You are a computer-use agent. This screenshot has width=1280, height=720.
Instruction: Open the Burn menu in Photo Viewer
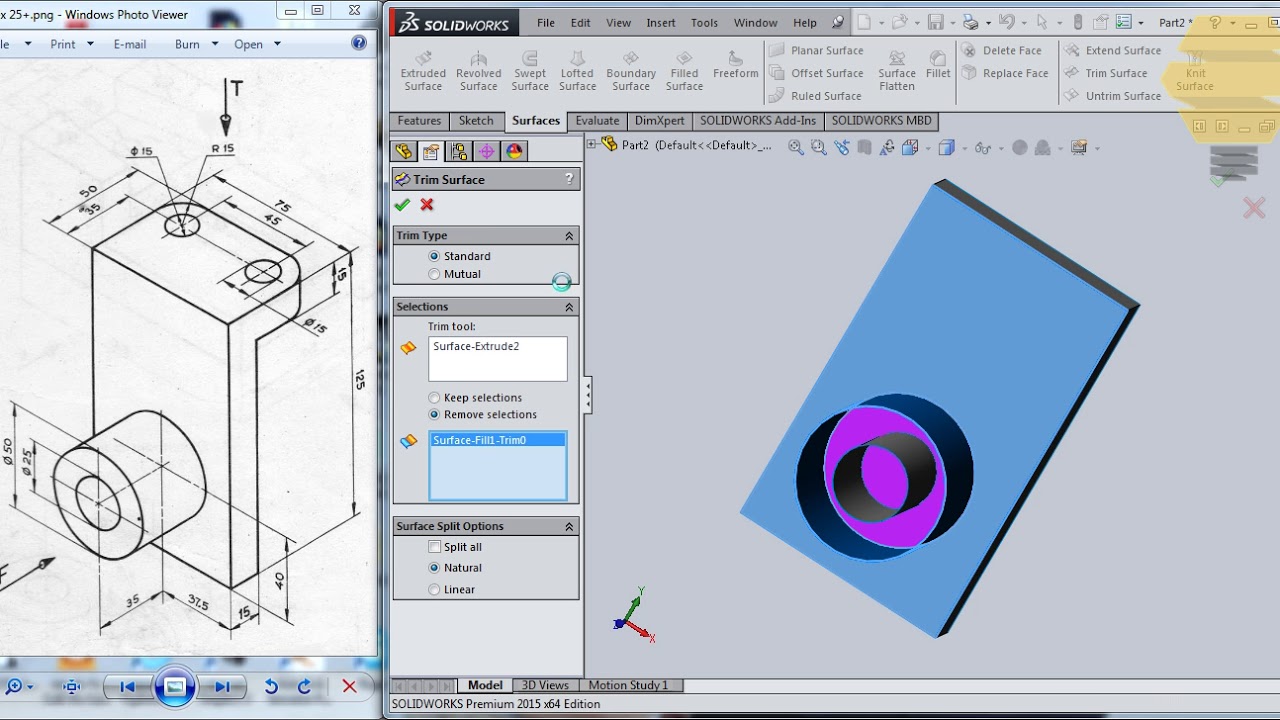195,44
